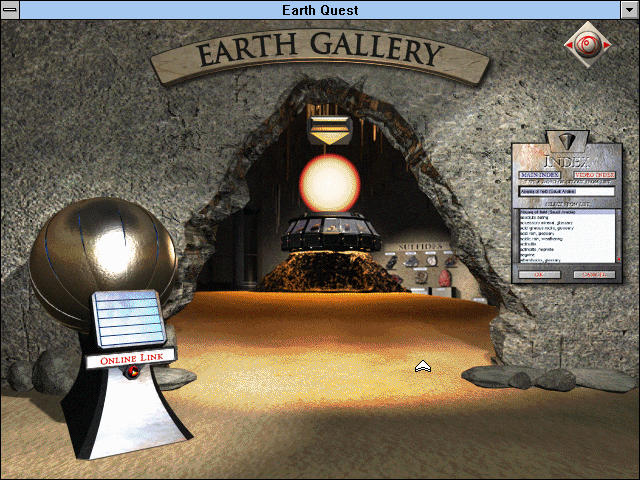This screenshot has width=640, height=480.
Task: Click the red mineral specimen on Sulfides wall
Action: click(445, 278)
